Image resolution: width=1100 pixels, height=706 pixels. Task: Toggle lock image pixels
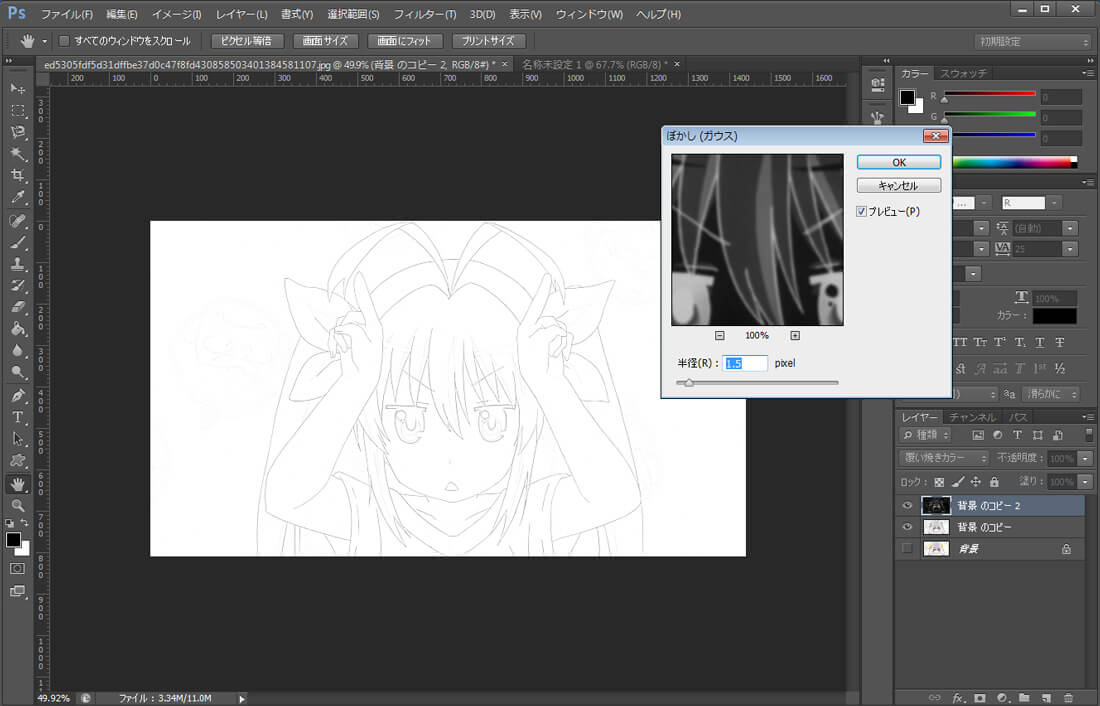958,482
